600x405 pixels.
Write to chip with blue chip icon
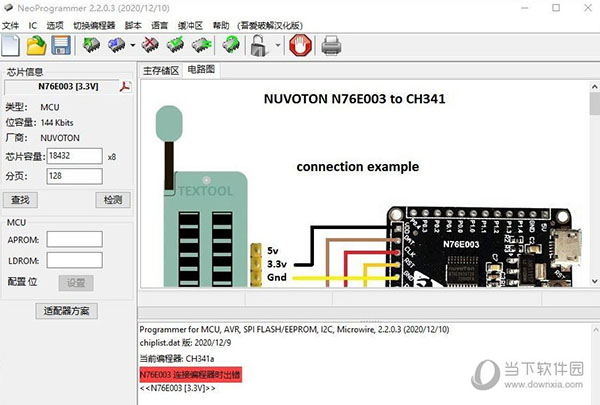117,45
